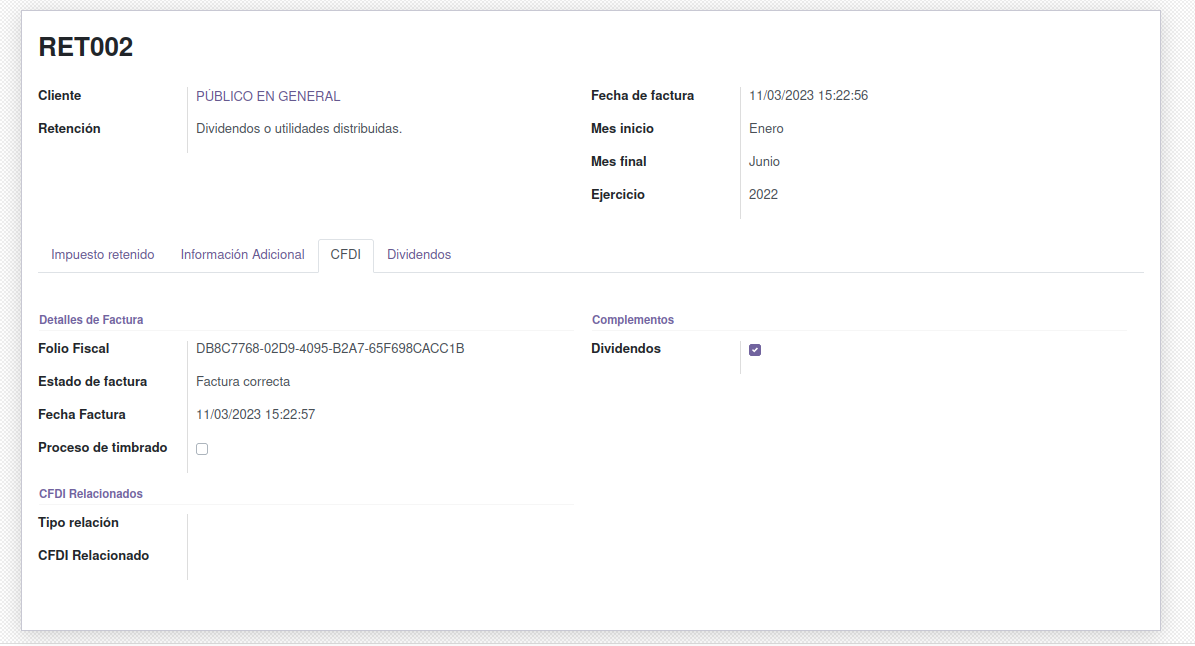Viewport: 1195px width, 646px height.
Task: Click the empty Tipo relación field
Action: tap(380, 523)
